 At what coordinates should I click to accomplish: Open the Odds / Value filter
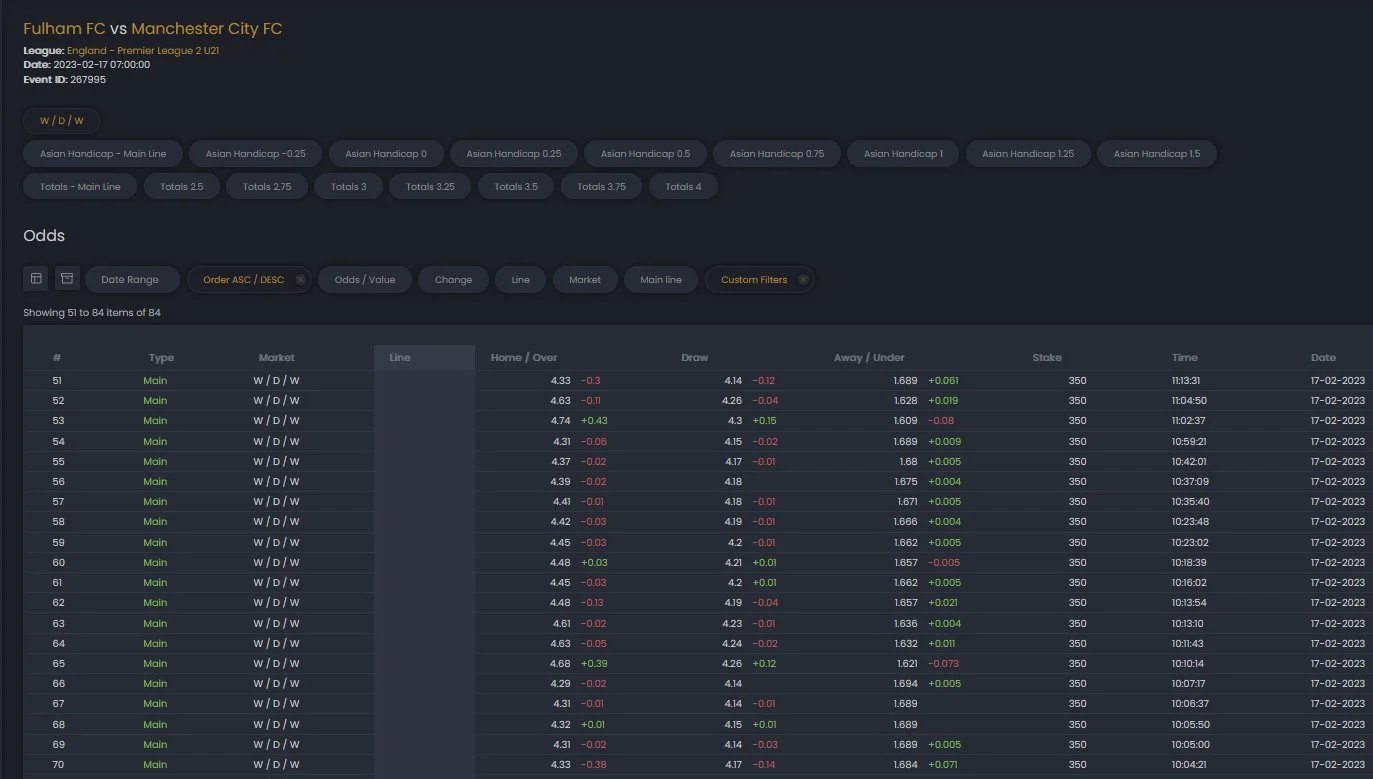(x=364, y=280)
